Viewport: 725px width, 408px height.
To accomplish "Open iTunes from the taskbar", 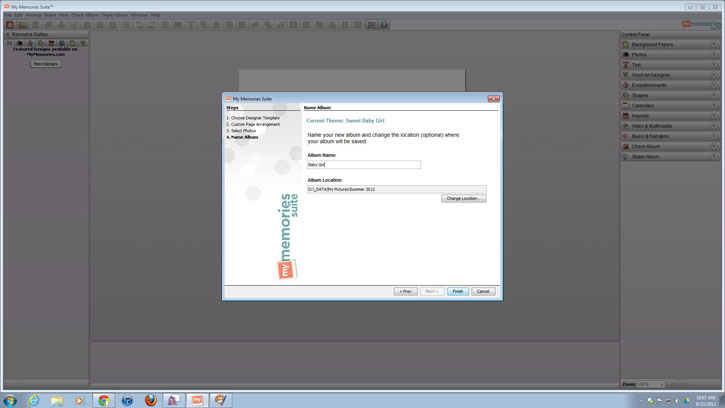I will pos(127,400).
